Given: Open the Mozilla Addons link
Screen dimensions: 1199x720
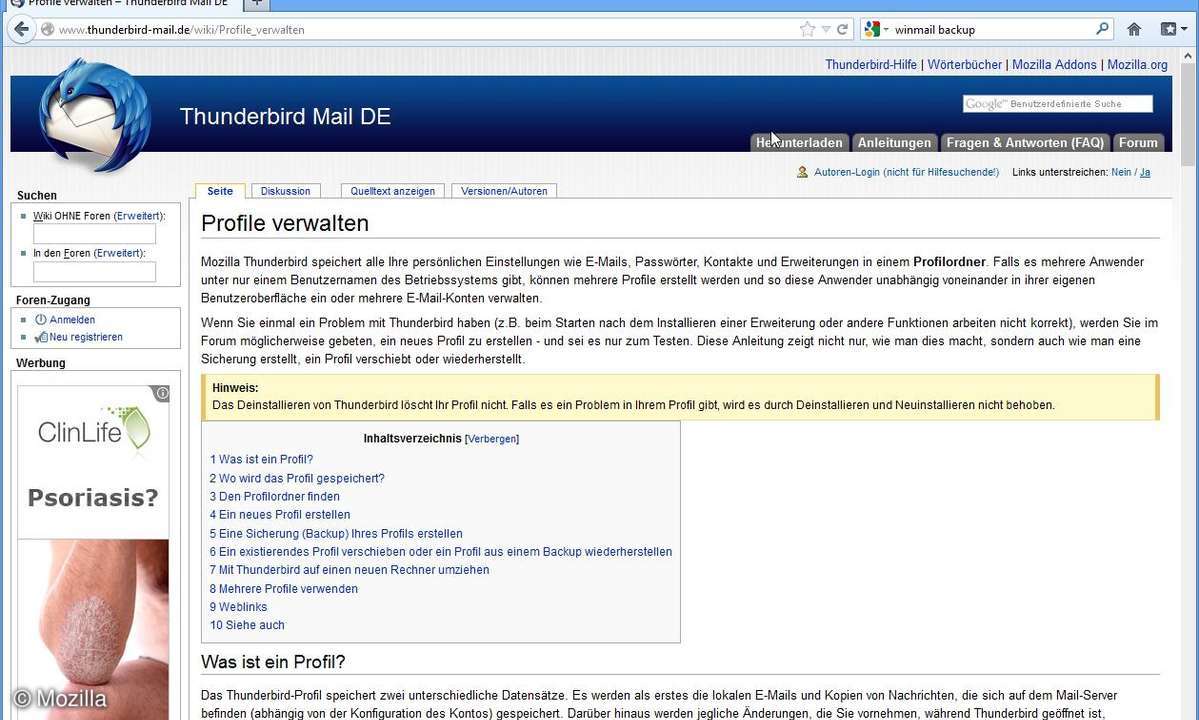Looking at the screenshot, I should (x=1054, y=65).
